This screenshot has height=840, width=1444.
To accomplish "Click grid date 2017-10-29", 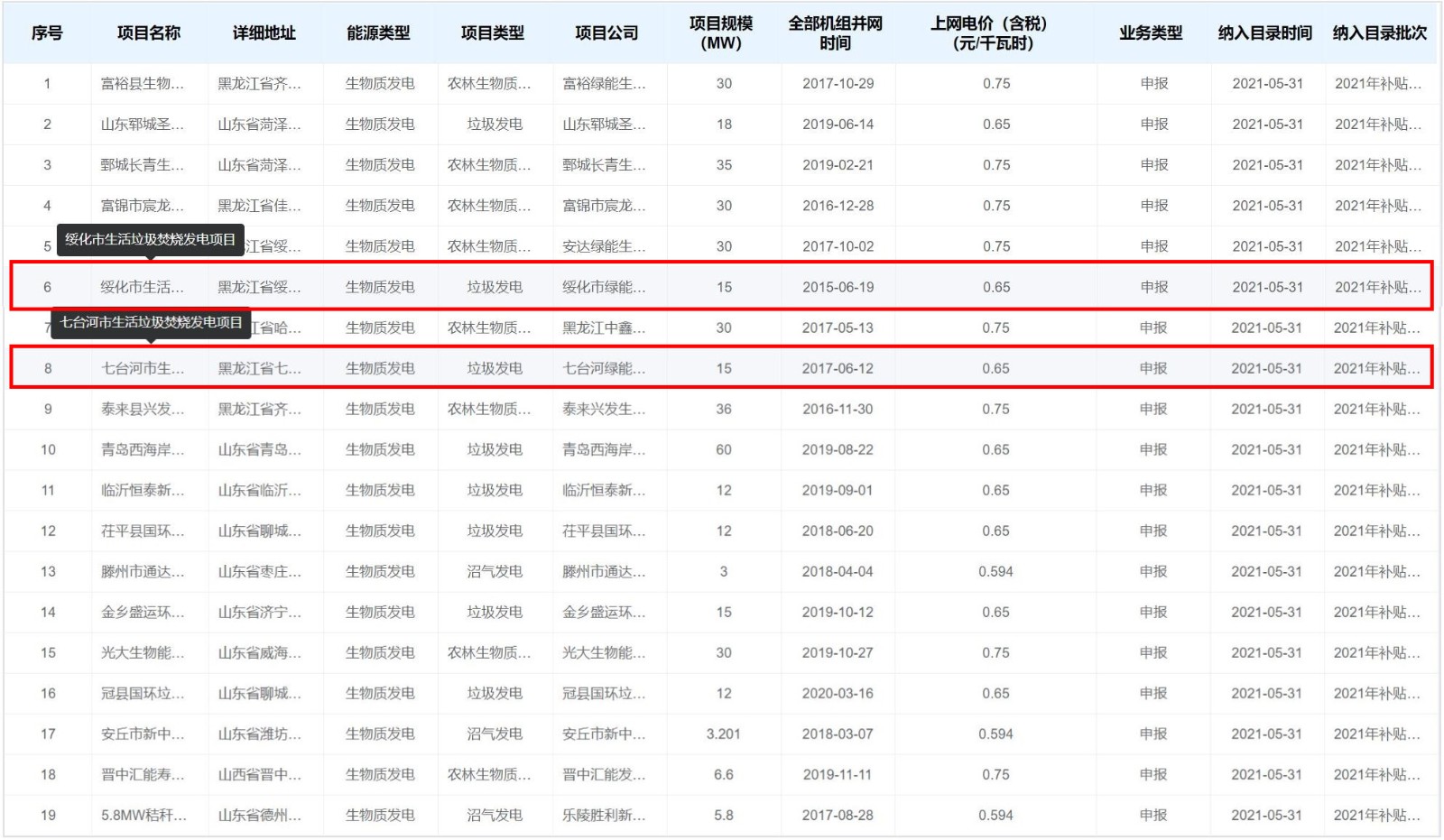I will [x=838, y=84].
